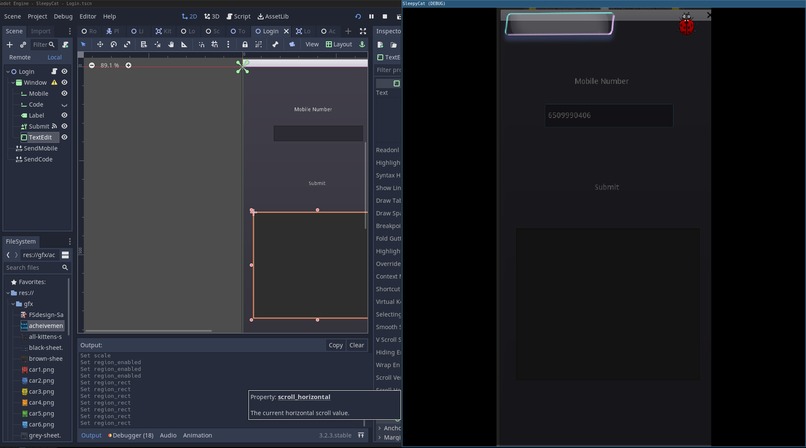Open the AssetLib workspace

coord(273,16)
